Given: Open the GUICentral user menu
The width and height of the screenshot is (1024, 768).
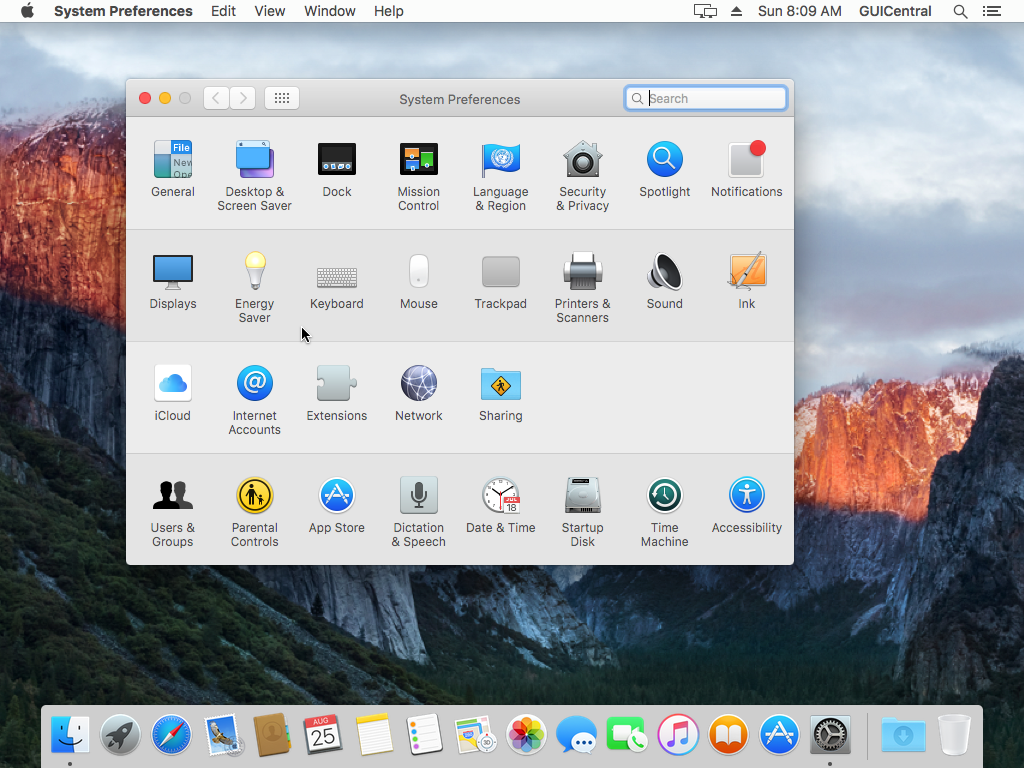Looking at the screenshot, I should [895, 11].
